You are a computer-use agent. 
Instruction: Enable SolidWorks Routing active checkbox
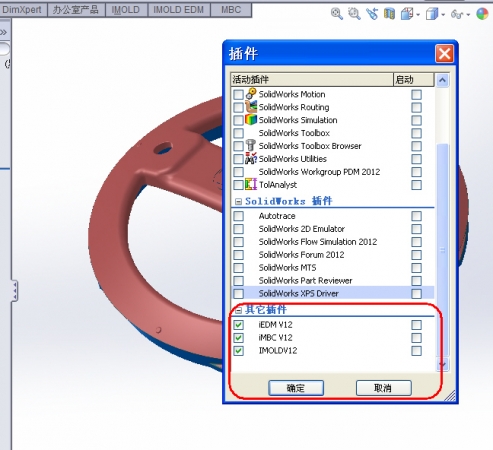coord(238,107)
